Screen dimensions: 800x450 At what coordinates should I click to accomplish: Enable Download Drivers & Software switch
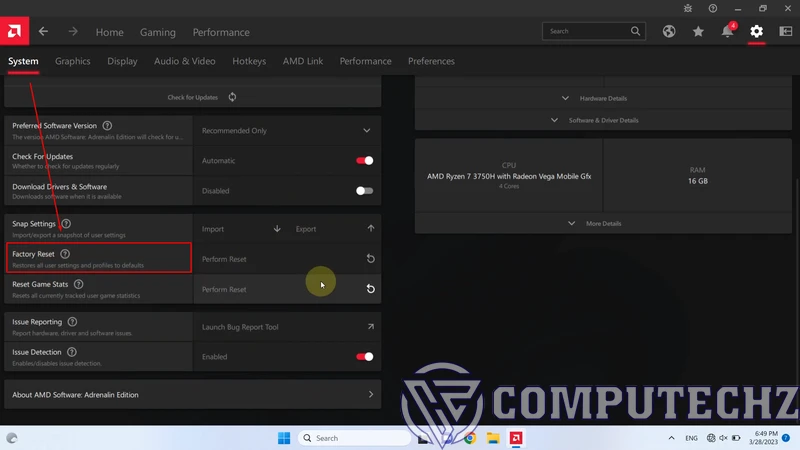tap(364, 191)
